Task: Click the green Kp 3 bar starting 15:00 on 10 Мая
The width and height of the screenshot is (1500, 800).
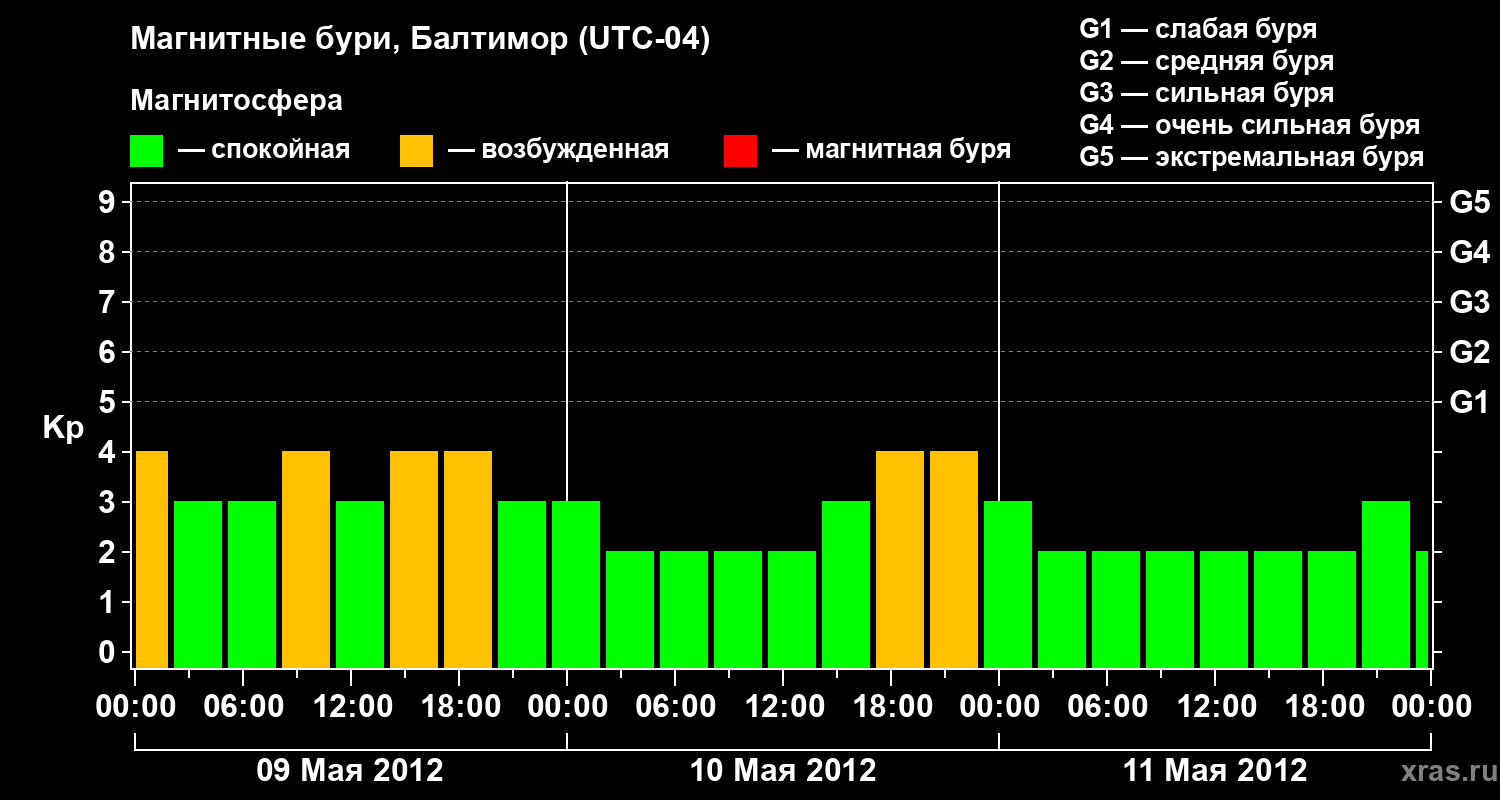Action: 846,585
